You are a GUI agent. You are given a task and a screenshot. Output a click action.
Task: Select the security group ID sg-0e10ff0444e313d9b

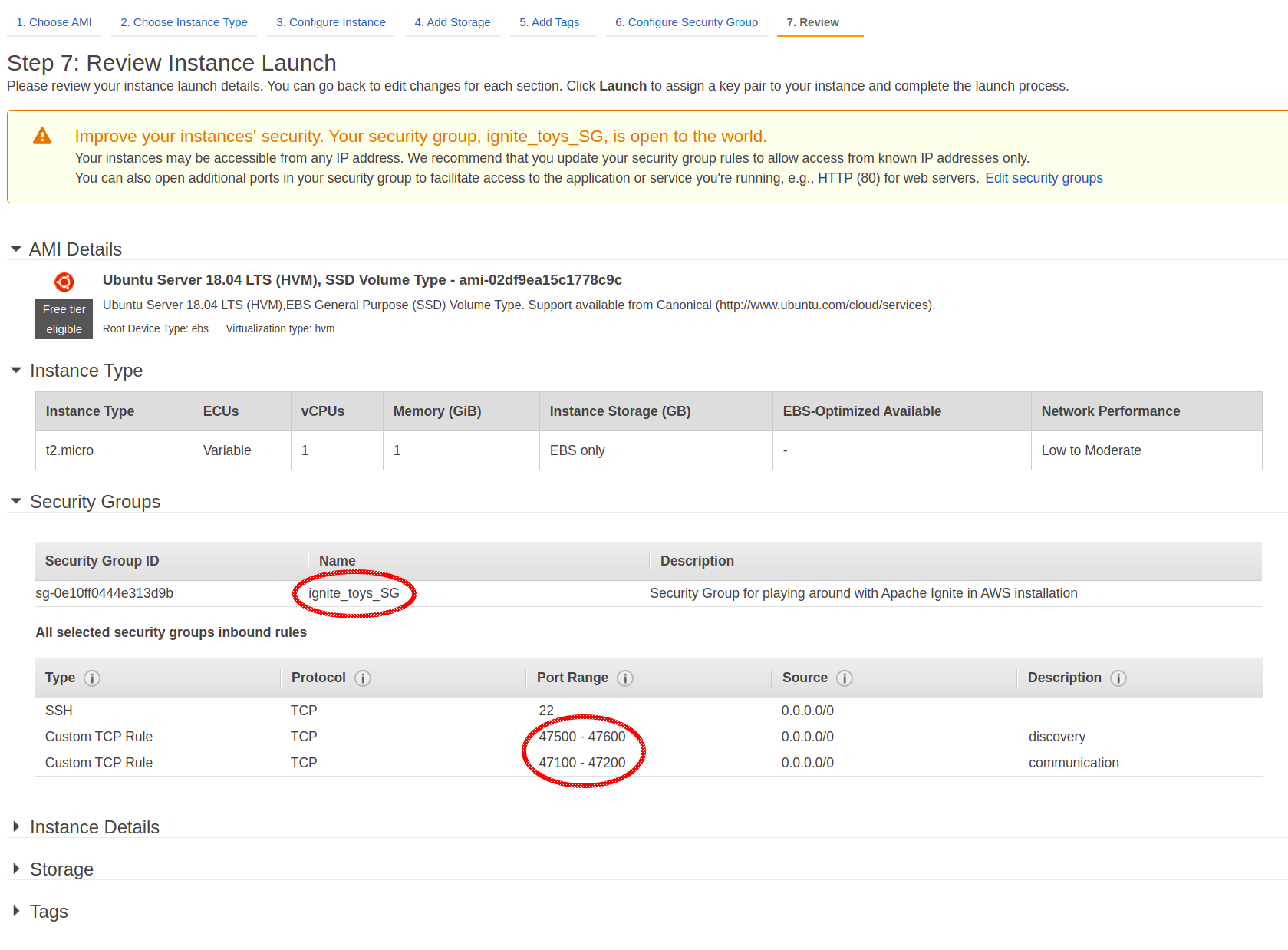(x=105, y=593)
